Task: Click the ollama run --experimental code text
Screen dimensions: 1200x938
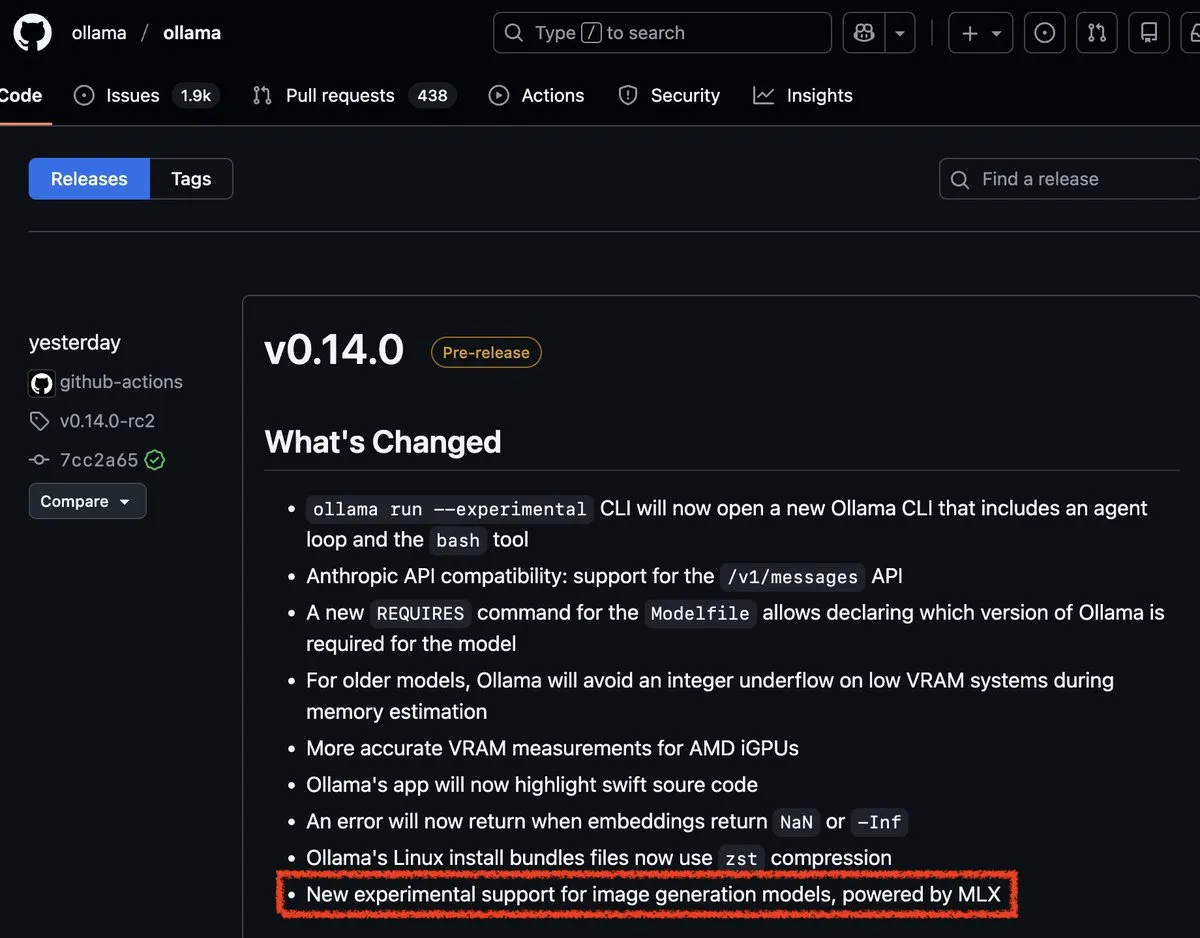Action: pos(450,509)
